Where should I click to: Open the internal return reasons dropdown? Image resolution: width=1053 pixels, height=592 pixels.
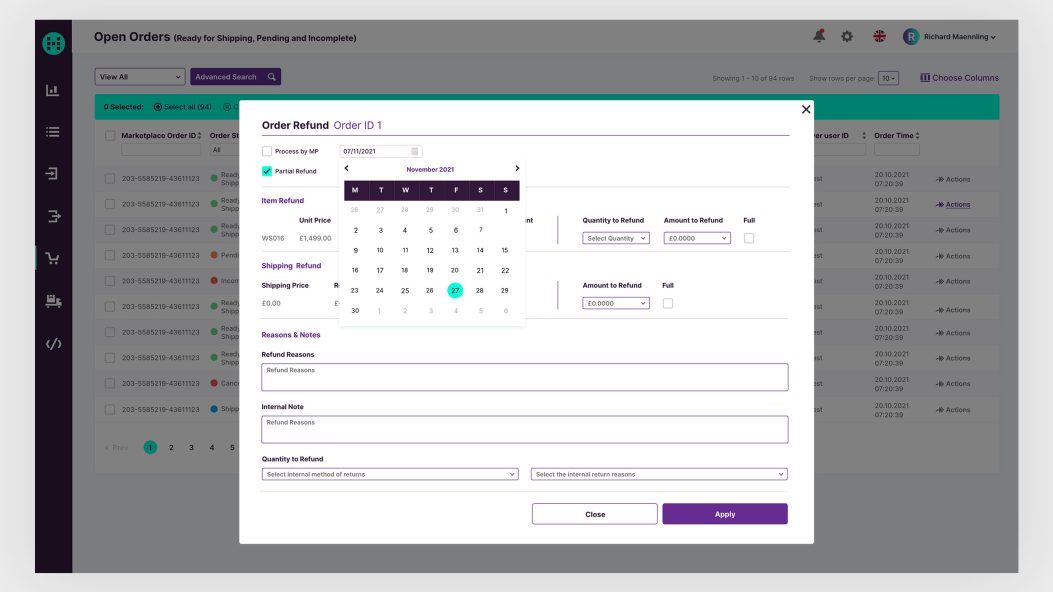click(x=659, y=474)
